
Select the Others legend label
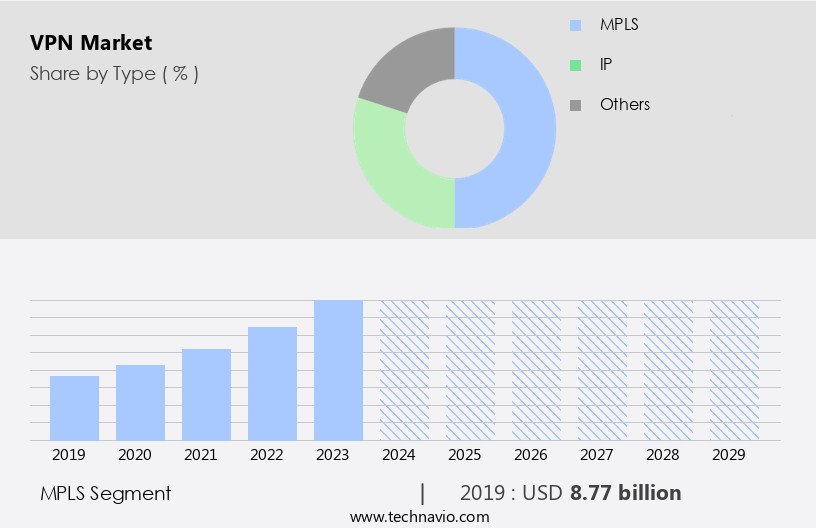point(624,105)
